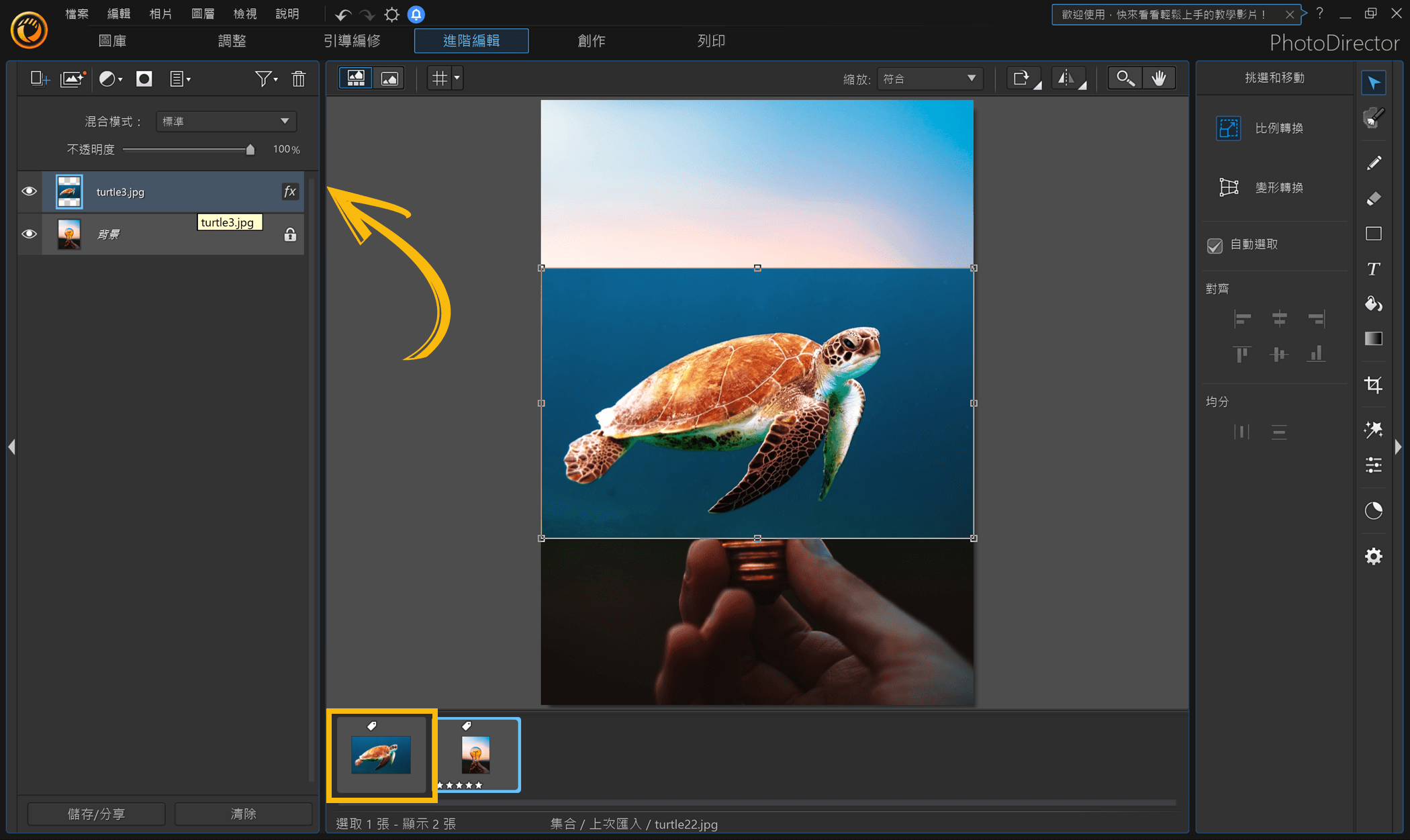This screenshot has height=840, width=1410.
Task: Click the lock icon on 背景 layer
Action: coord(290,234)
